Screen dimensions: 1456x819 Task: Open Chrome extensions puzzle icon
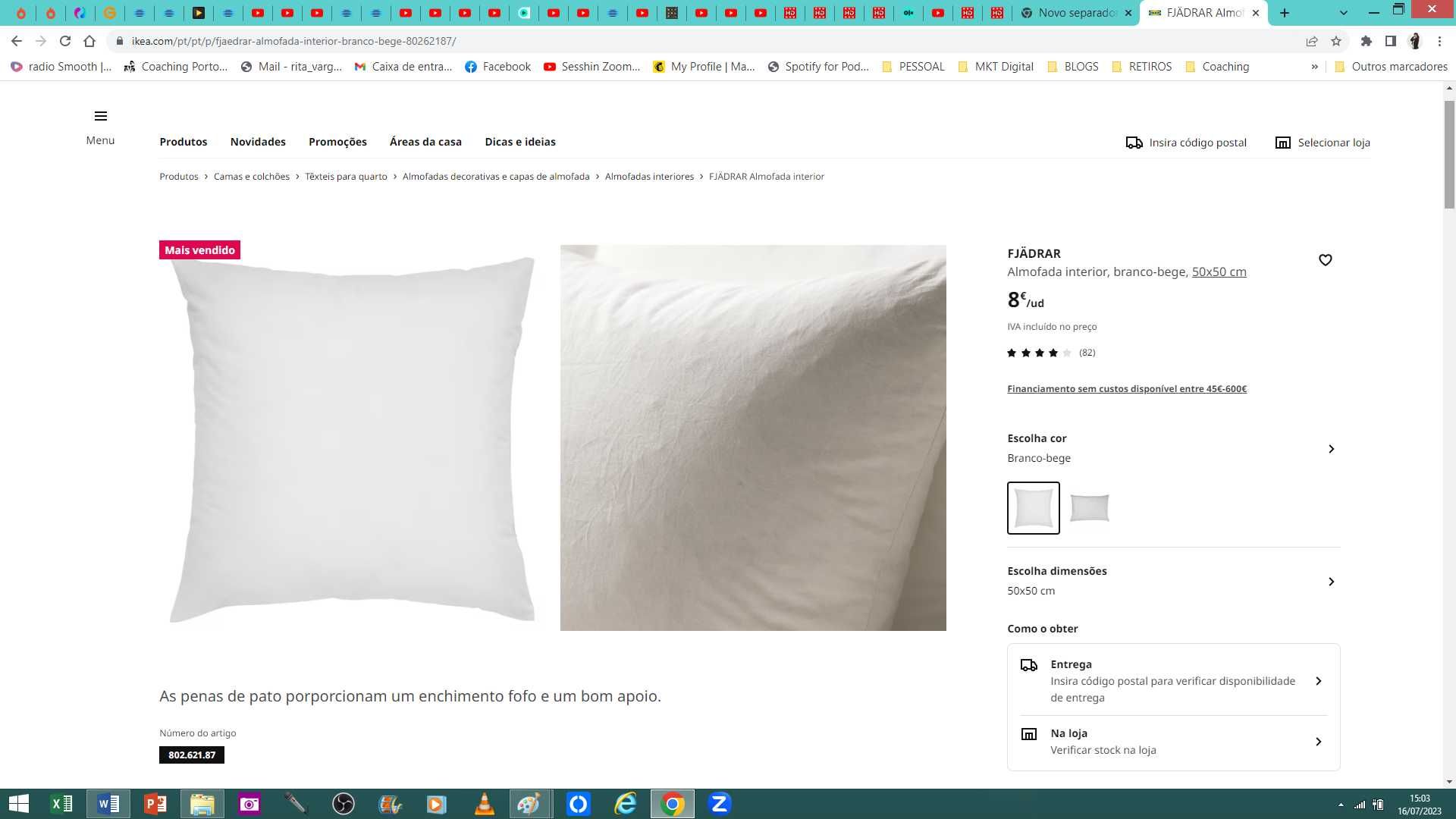(1366, 41)
